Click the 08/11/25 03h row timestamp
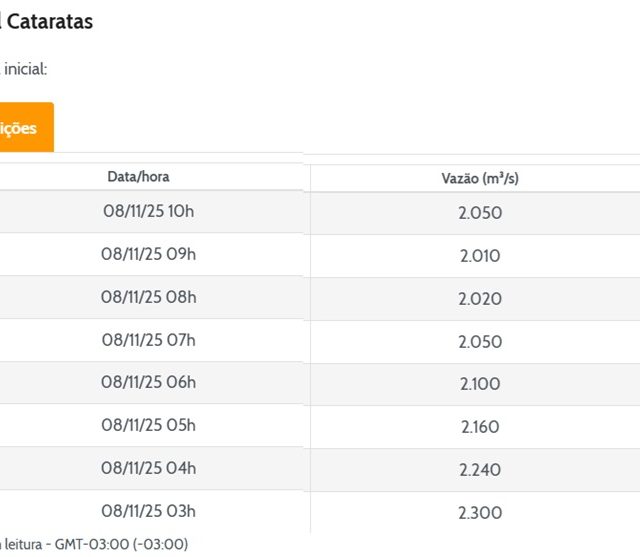Image resolution: width=640 pixels, height=557 pixels. (149, 511)
